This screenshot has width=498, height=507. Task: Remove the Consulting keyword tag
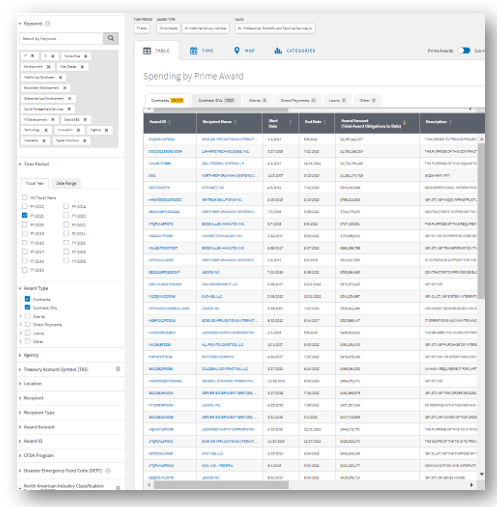click(86, 56)
